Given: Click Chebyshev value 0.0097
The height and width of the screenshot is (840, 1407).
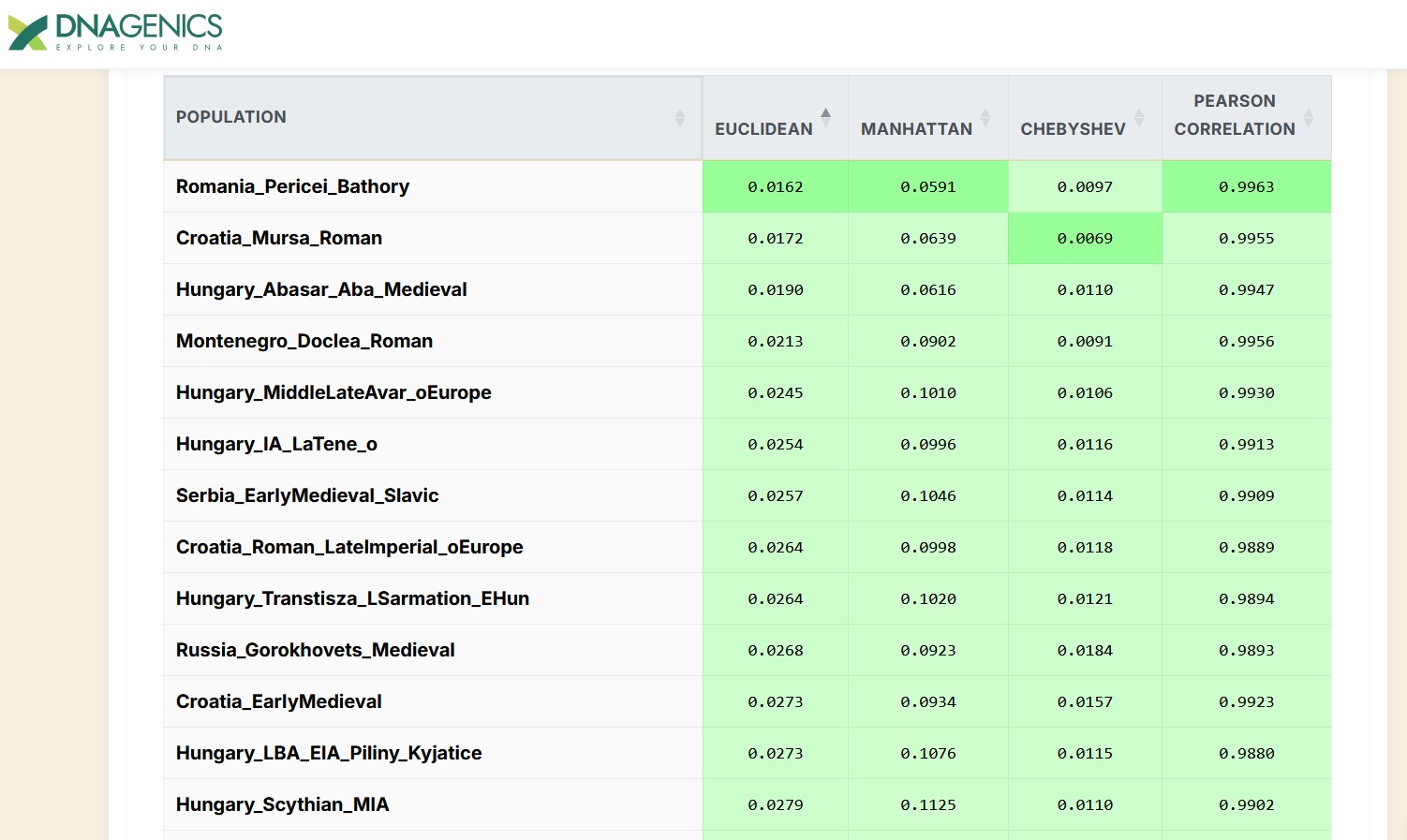Looking at the screenshot, I should click(x=1085, y=187).
